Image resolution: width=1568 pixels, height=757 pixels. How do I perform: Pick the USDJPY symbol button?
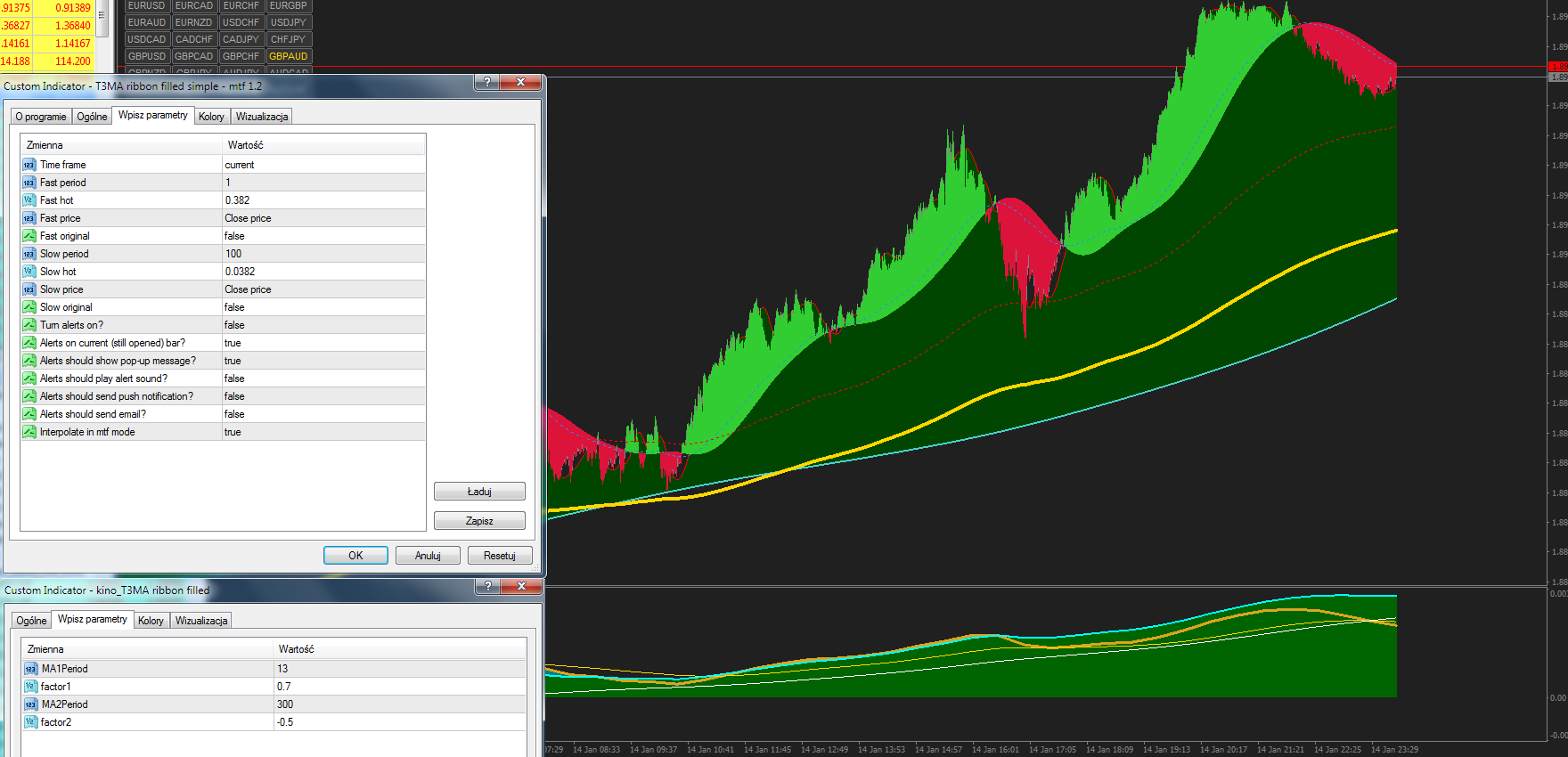289,22
